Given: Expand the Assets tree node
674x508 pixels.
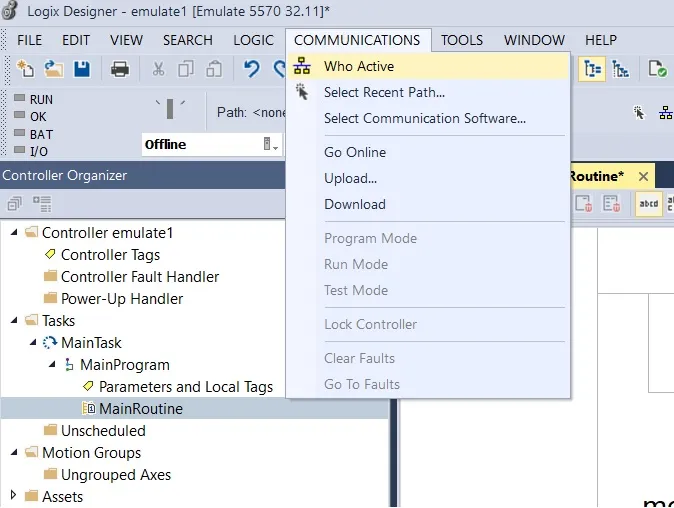Looking at the screenshot, I should pyautogui.click(x=13, y=495).
